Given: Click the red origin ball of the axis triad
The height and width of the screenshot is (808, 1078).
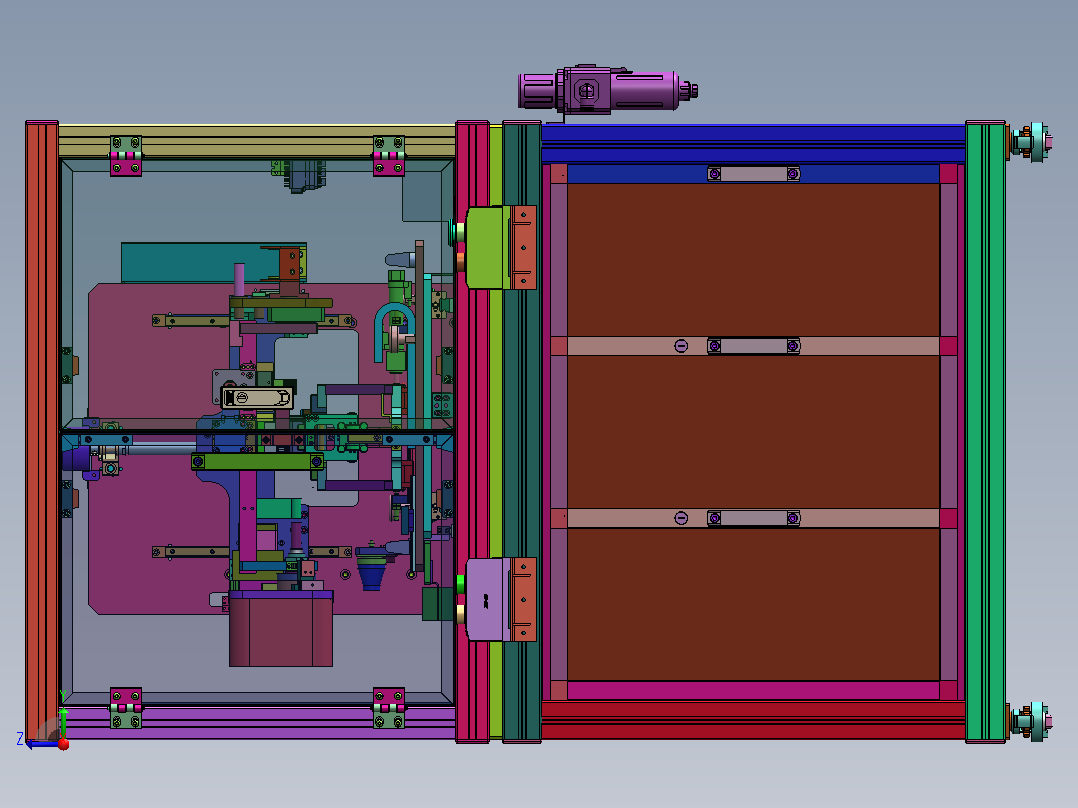Looking at the screenshot, I should coord(64,744).
